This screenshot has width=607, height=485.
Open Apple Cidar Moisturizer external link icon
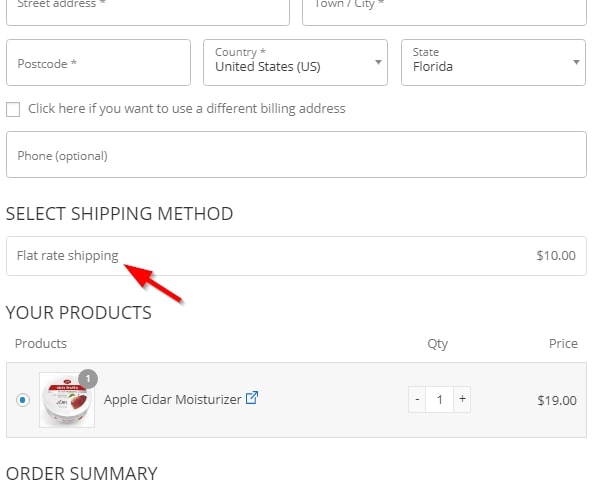click(252, 398)
